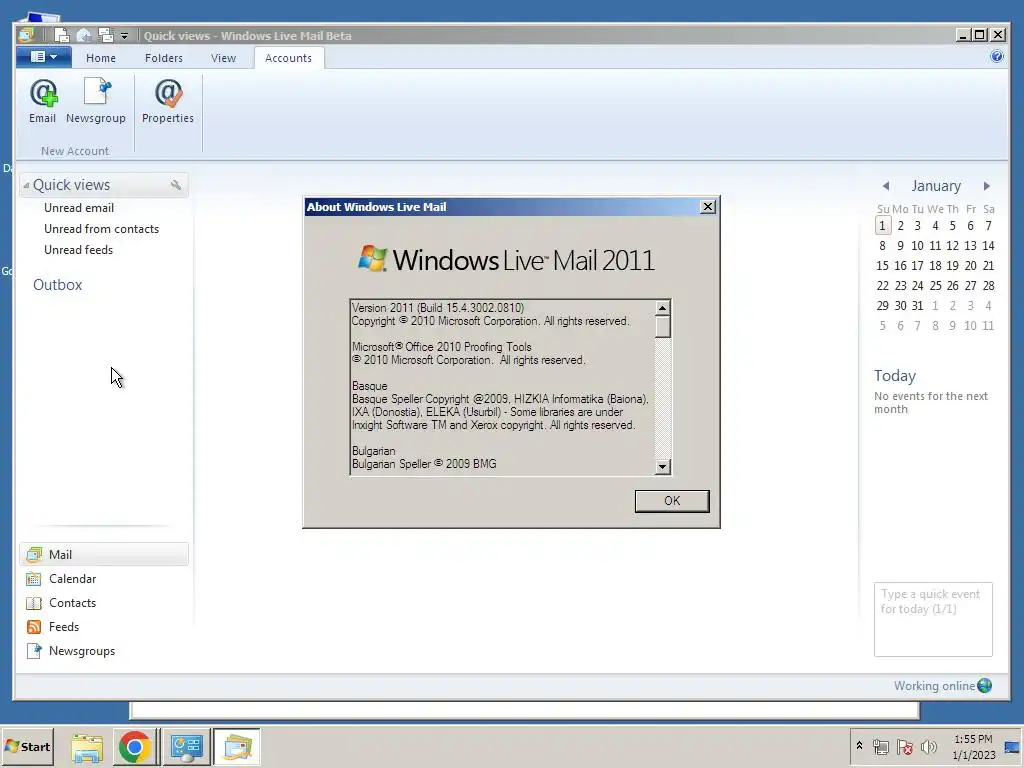Open Google Chrome from the taskbar
The image size is (1024, 768).
[135, 747]
